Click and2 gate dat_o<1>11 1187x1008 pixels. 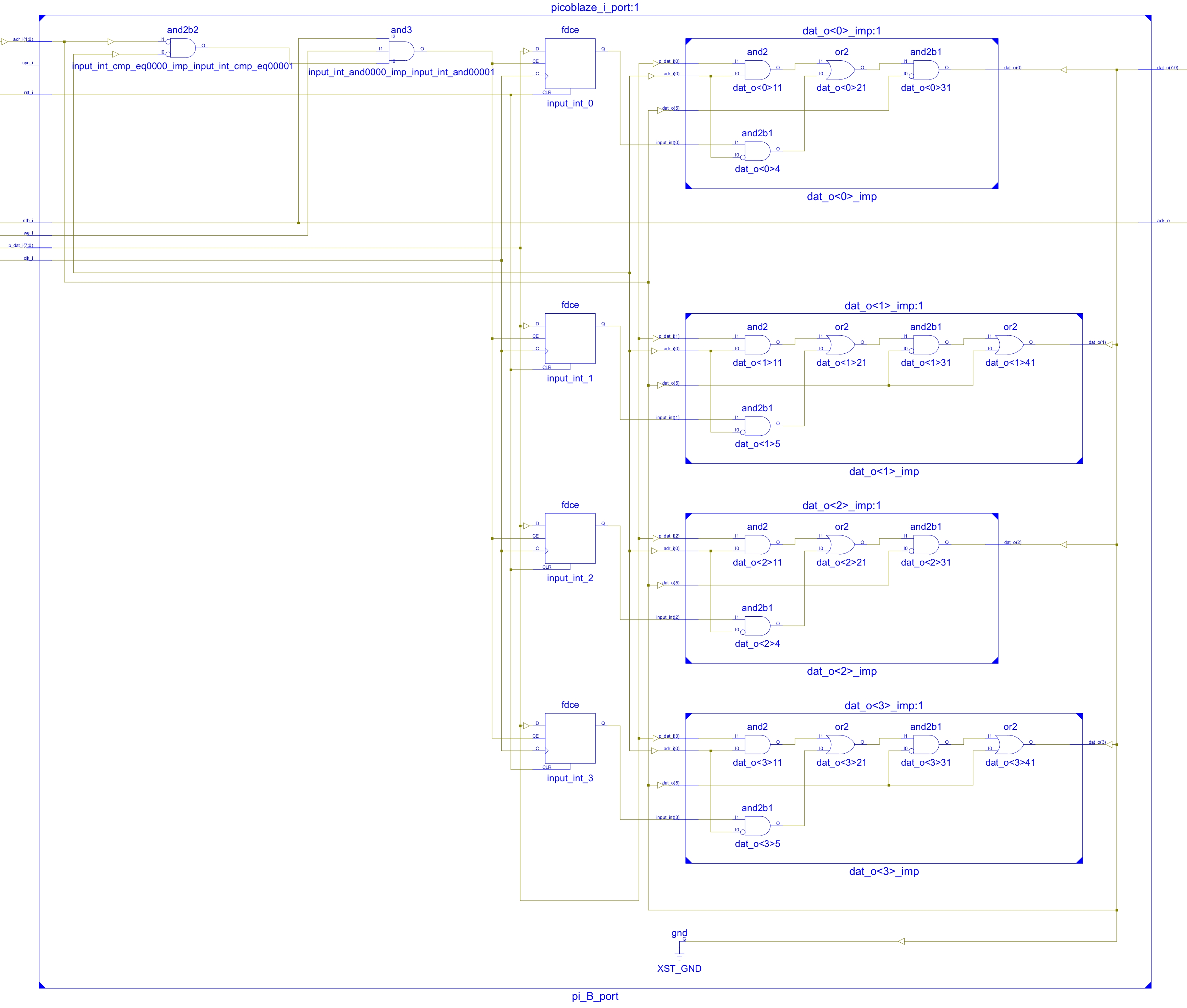(757, 345)
